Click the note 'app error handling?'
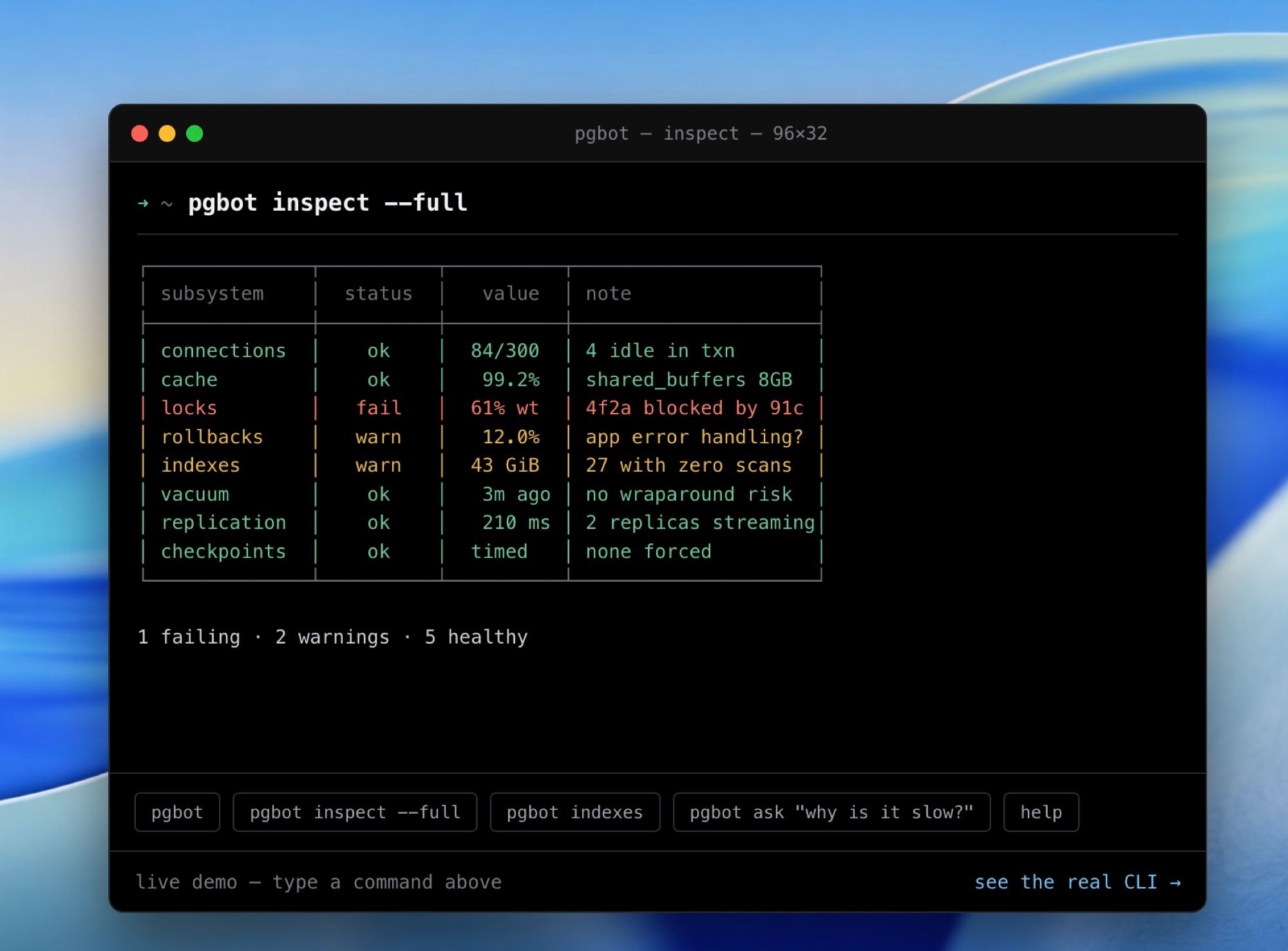The width and height of the screenshot is (1288, 951). pos(695,437)
